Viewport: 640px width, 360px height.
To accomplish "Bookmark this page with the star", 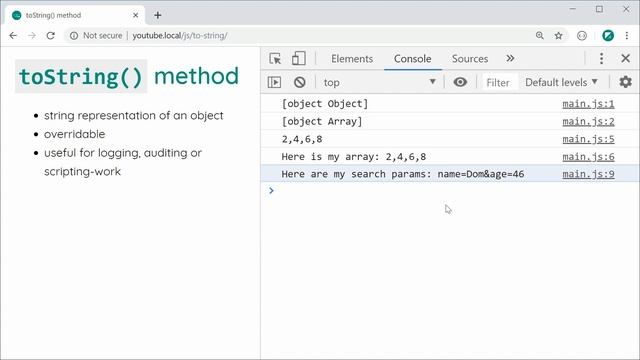I will (x=558, y=36).
